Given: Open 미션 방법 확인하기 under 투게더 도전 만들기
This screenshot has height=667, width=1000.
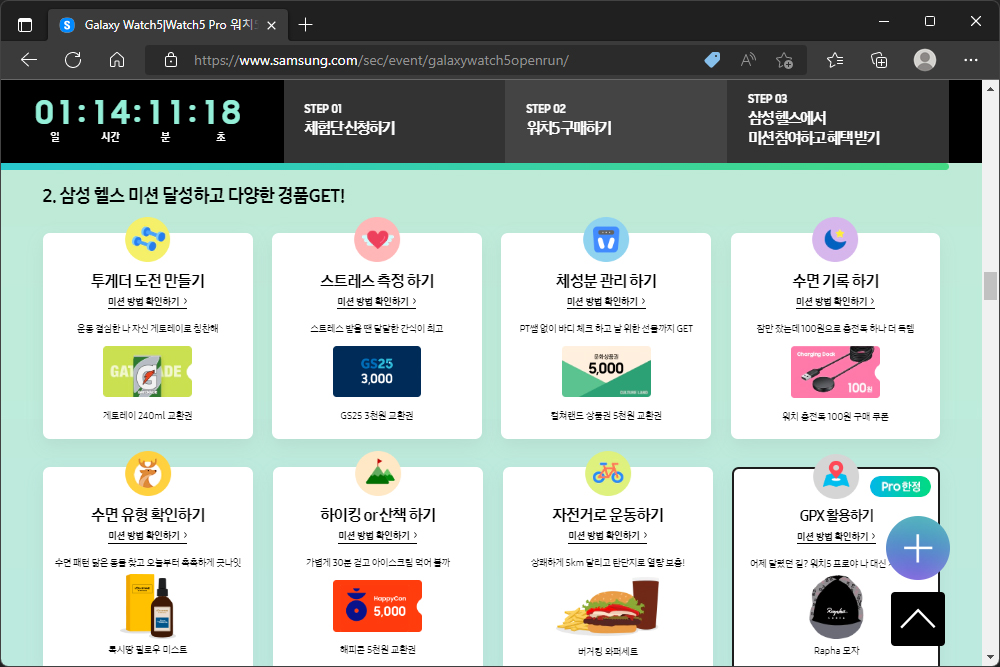Looking at the screenshot, I should (147, 301).
